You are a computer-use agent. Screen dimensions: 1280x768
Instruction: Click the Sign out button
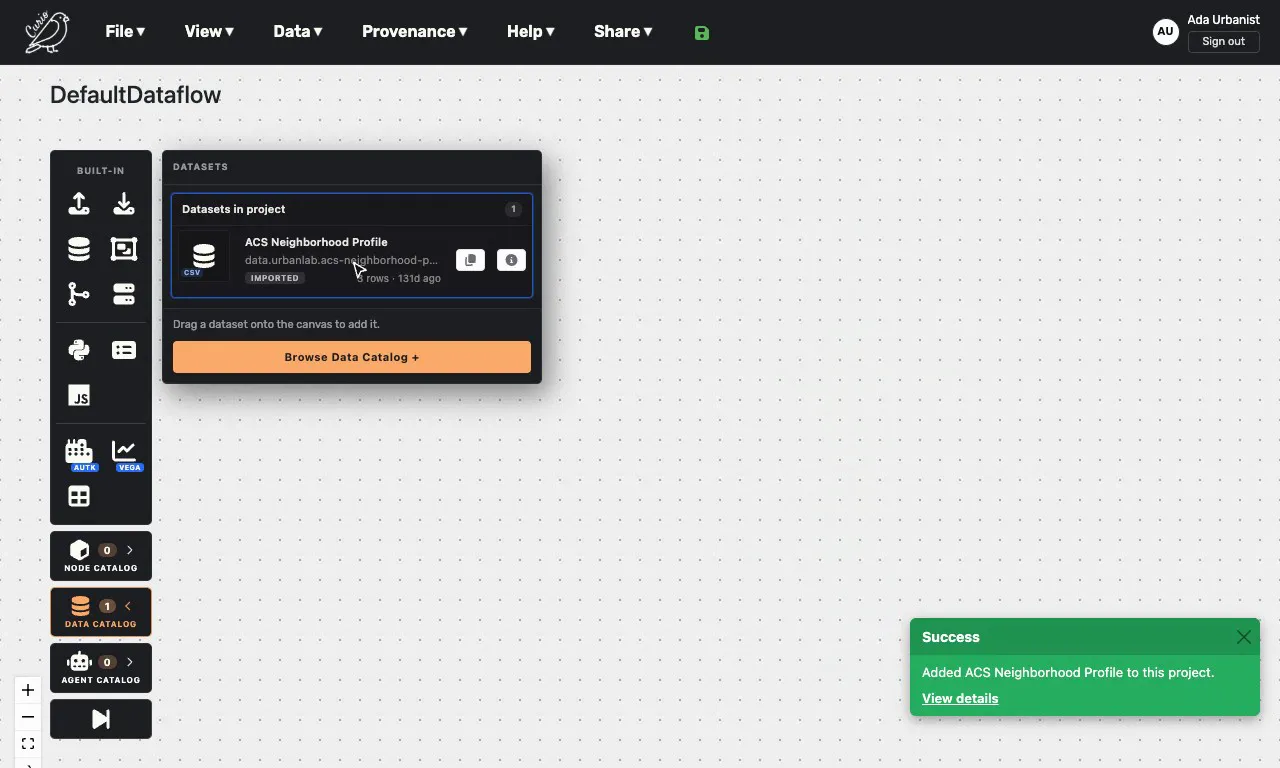[x=1223, y=41]
